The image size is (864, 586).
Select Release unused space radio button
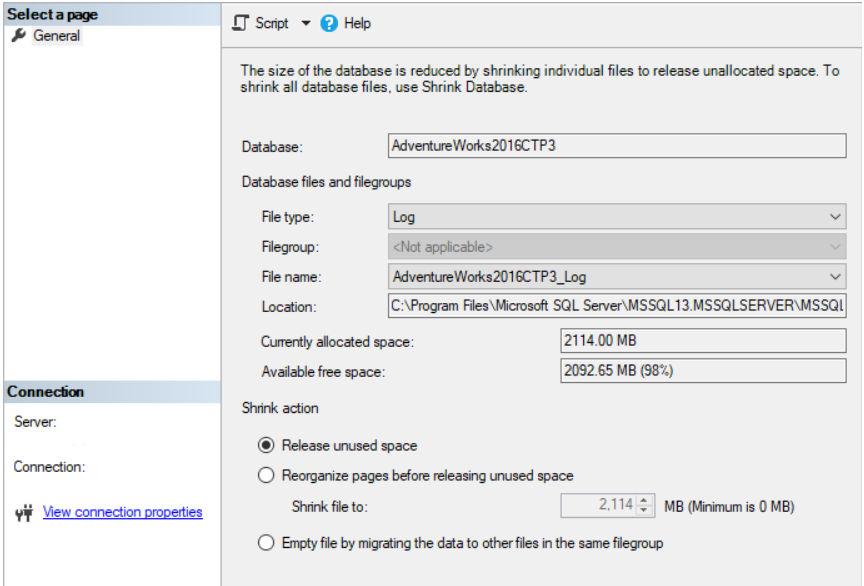[266, 446]
